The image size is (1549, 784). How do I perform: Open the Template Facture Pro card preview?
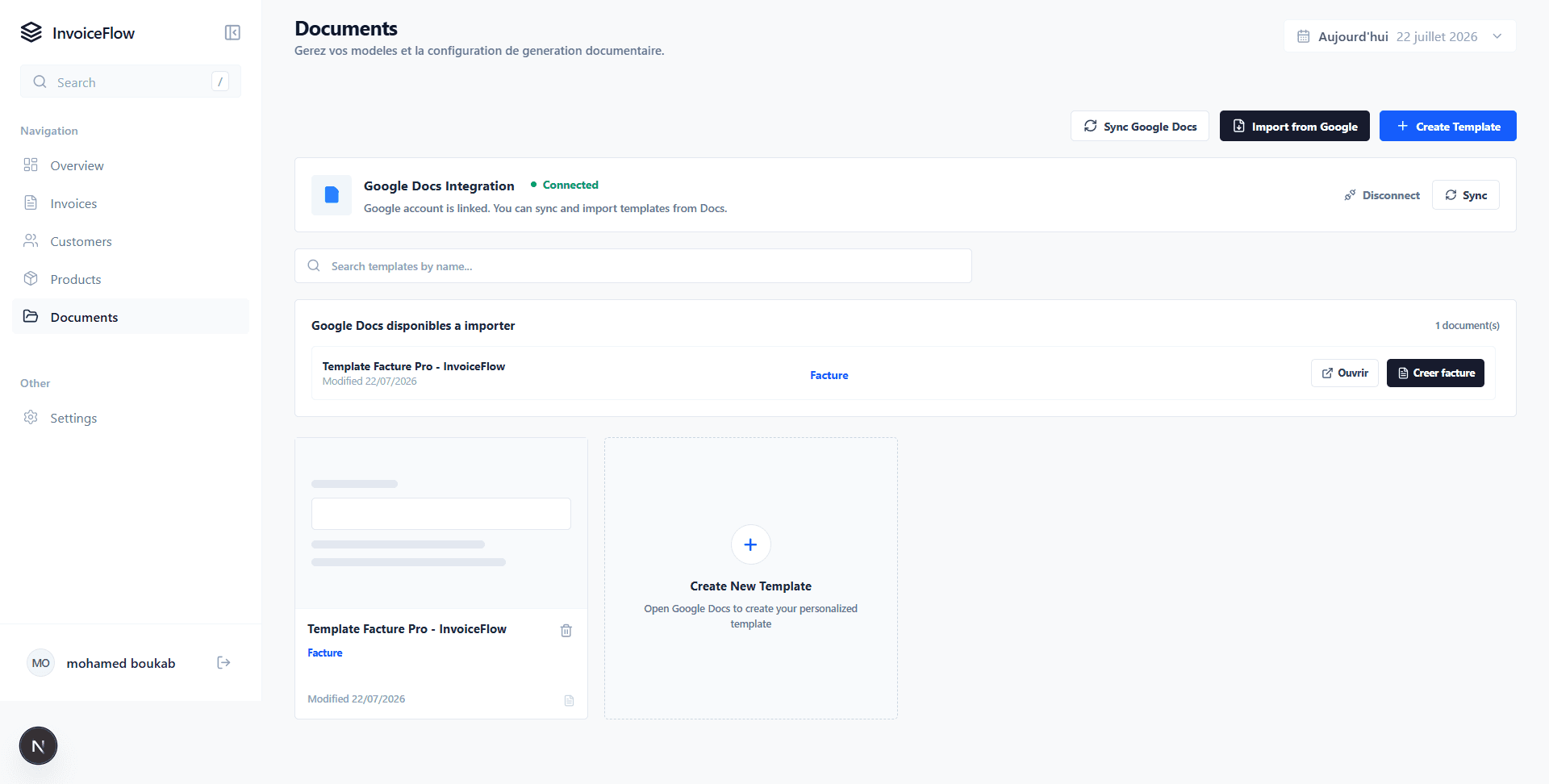pos(441,523)
